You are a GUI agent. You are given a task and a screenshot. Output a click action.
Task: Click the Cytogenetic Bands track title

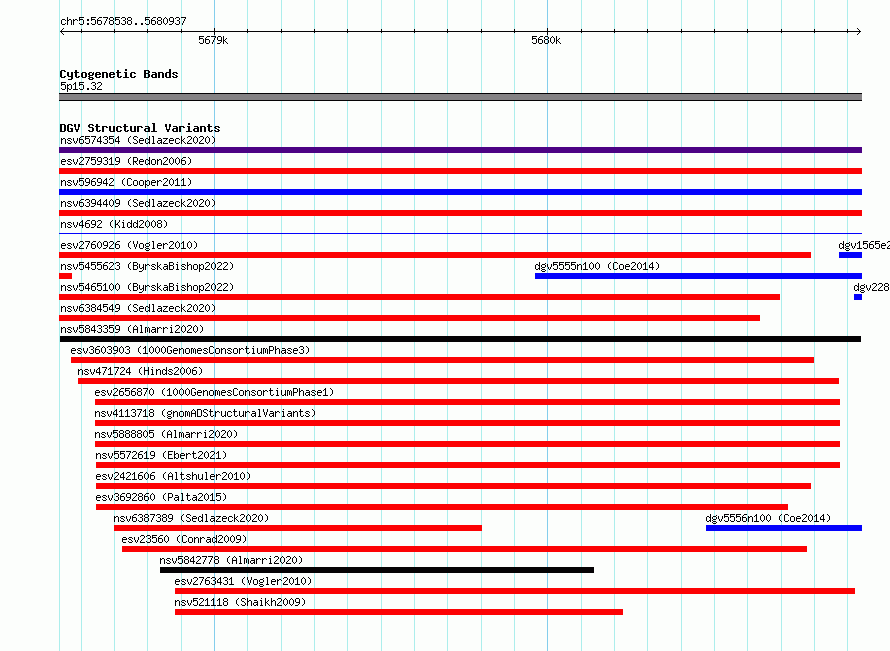pos(119,74)
